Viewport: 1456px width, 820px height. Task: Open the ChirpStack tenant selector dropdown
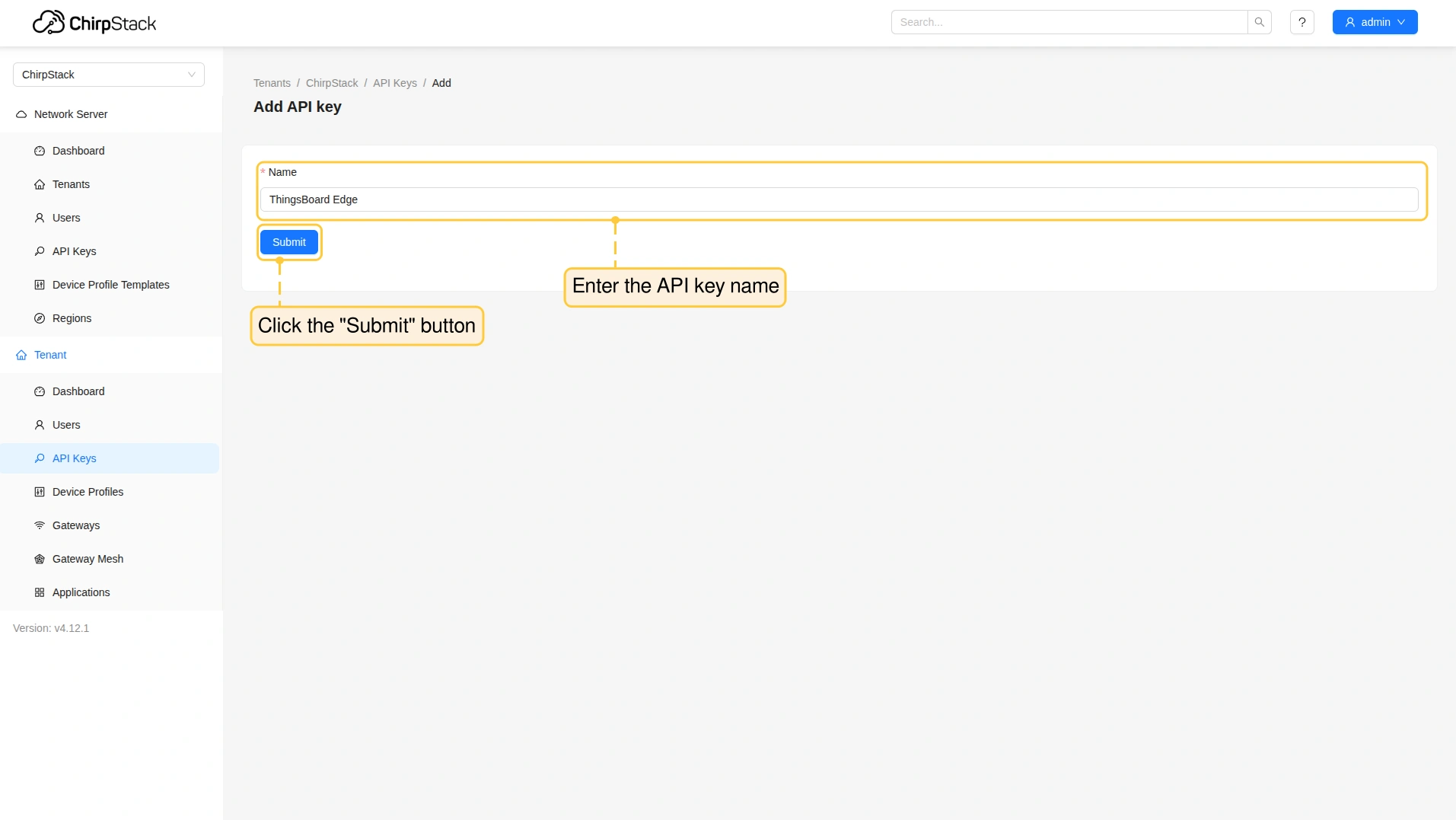pos(109,75)
